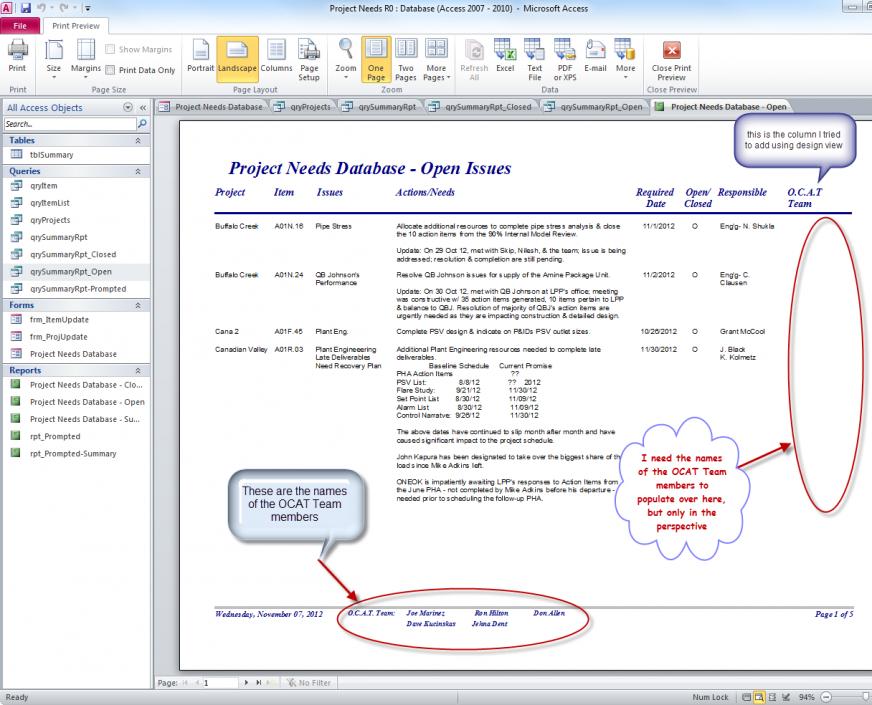The image size is (872, 705).
Task: Select qryProjects query in navigation pane
Action: point(77,220)
